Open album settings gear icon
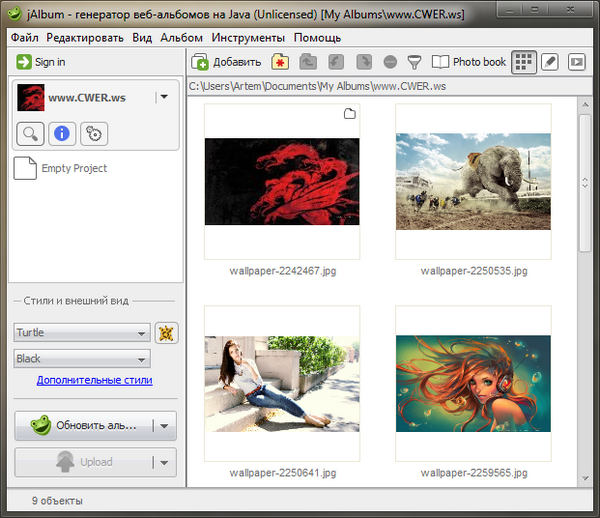Image resolution: width=600 pixels, height=518 pixels. pos(92,133)
